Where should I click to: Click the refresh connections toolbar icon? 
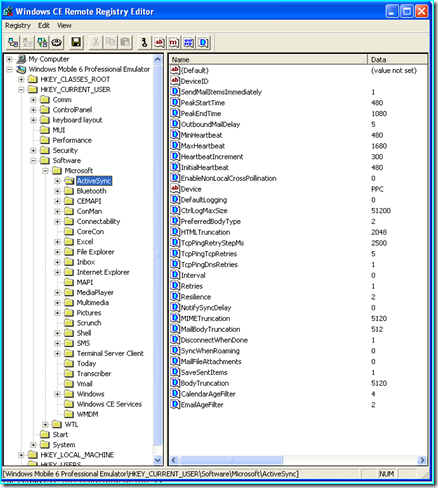(x=42, y=43)
